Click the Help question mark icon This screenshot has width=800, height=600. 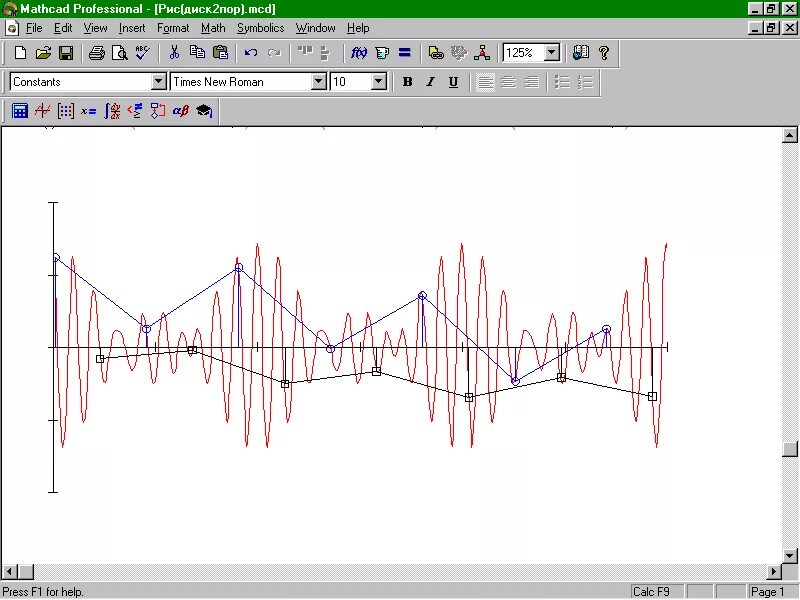coord(604,53)
